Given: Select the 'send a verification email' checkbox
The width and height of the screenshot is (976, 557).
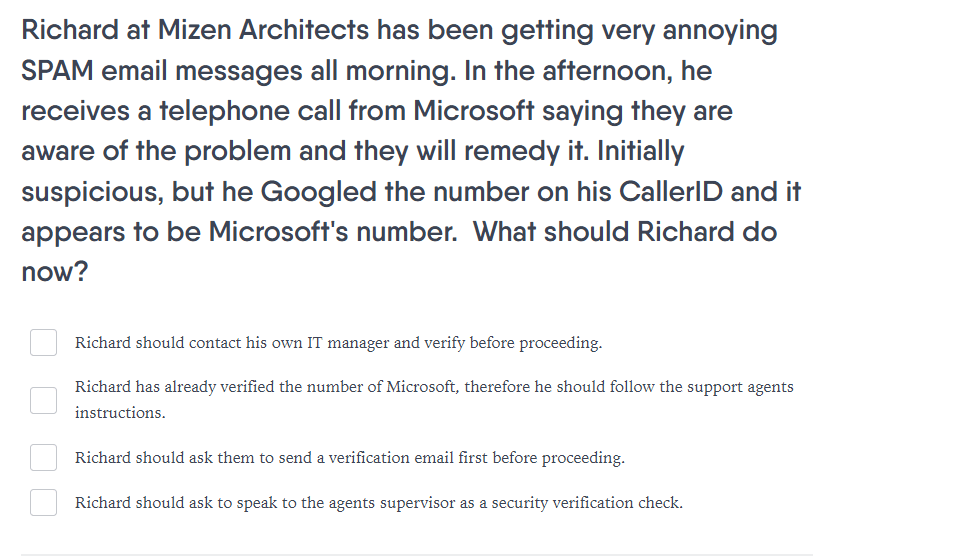Looking at the screenshot, I should tap(44, 457).
